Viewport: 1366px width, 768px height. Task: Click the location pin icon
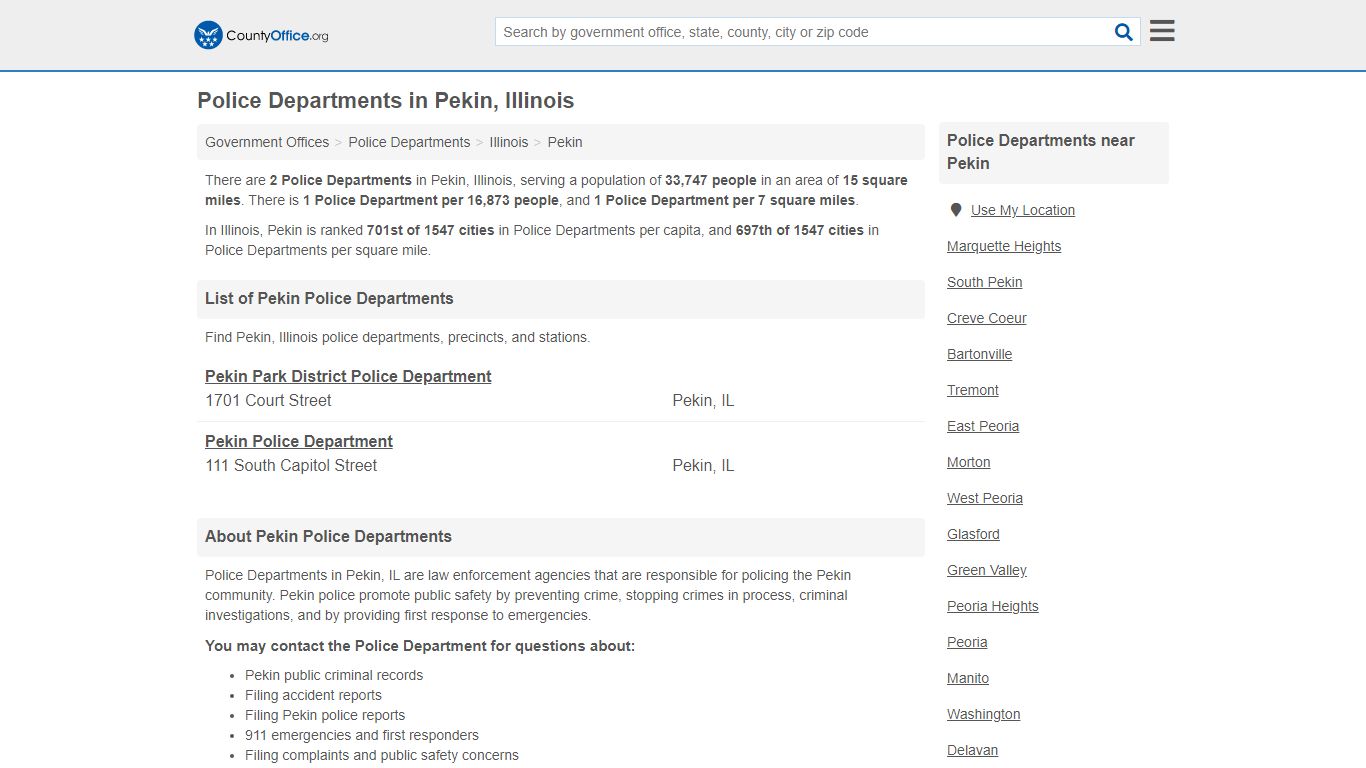click(x=955, y=210)
